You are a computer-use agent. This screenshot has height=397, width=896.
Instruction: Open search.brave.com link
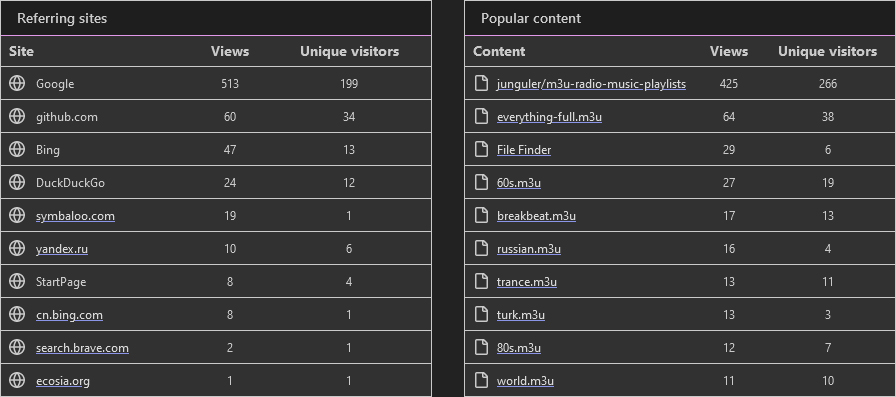coord(82,348)
